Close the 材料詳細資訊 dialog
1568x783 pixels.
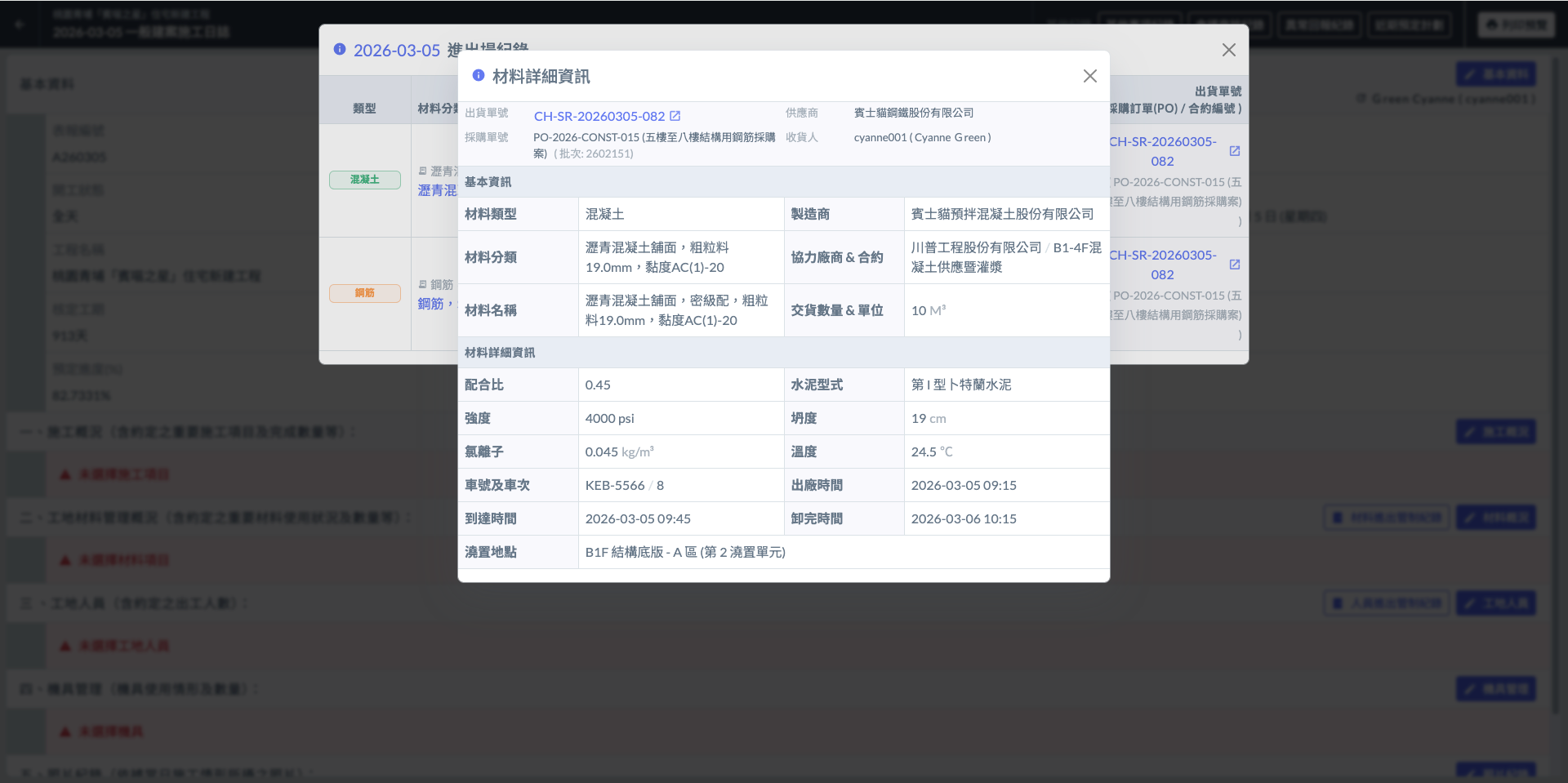click(1089, 76)
